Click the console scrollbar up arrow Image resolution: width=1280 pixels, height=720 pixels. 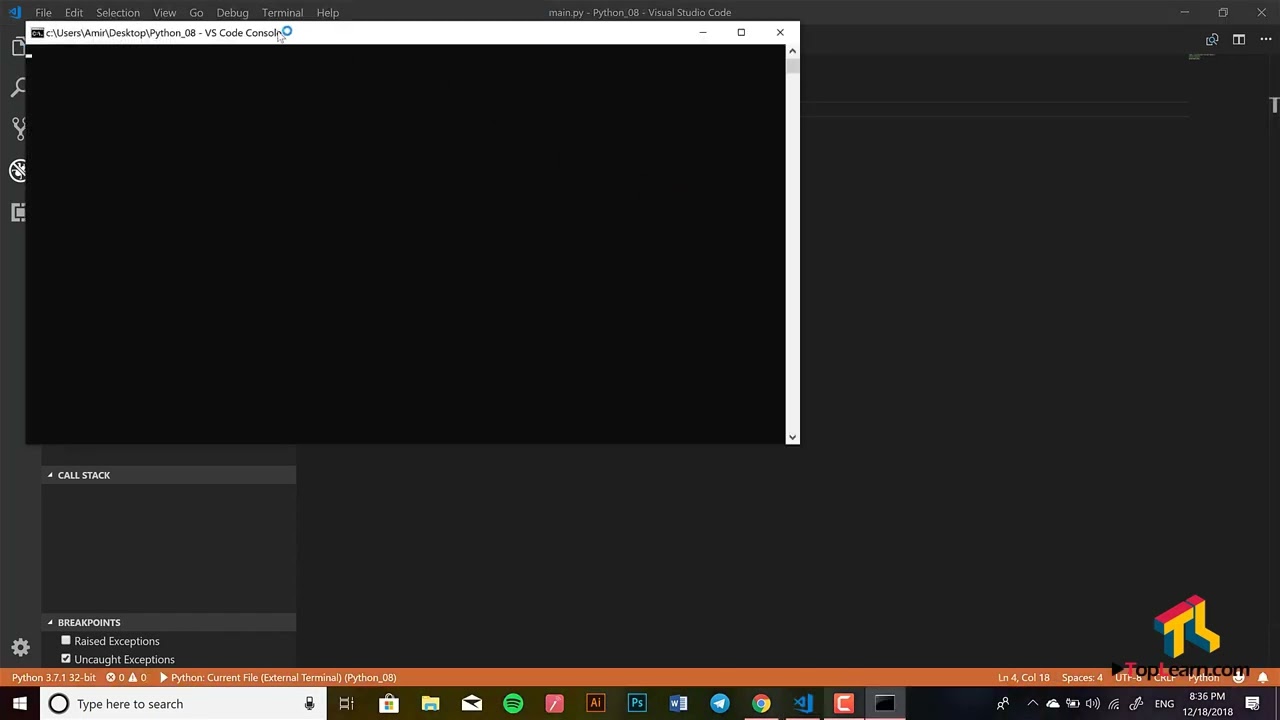(x=793, y=50)
